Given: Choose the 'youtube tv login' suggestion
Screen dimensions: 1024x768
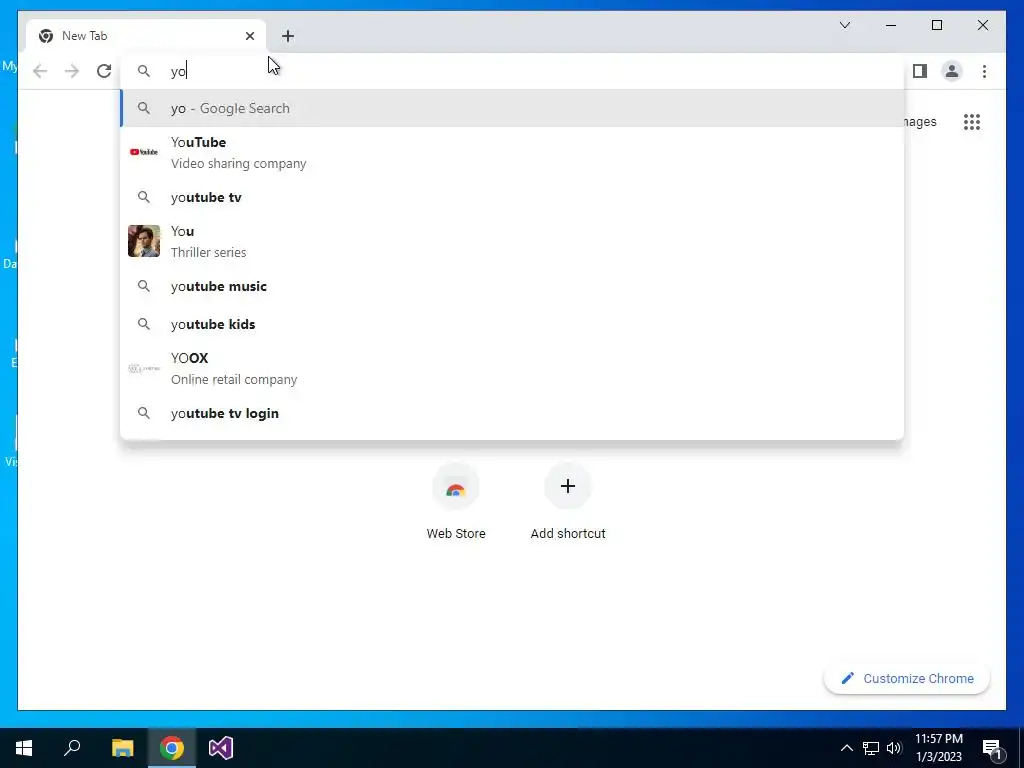Looking at the screenshot, I should (x=513, y=413).
